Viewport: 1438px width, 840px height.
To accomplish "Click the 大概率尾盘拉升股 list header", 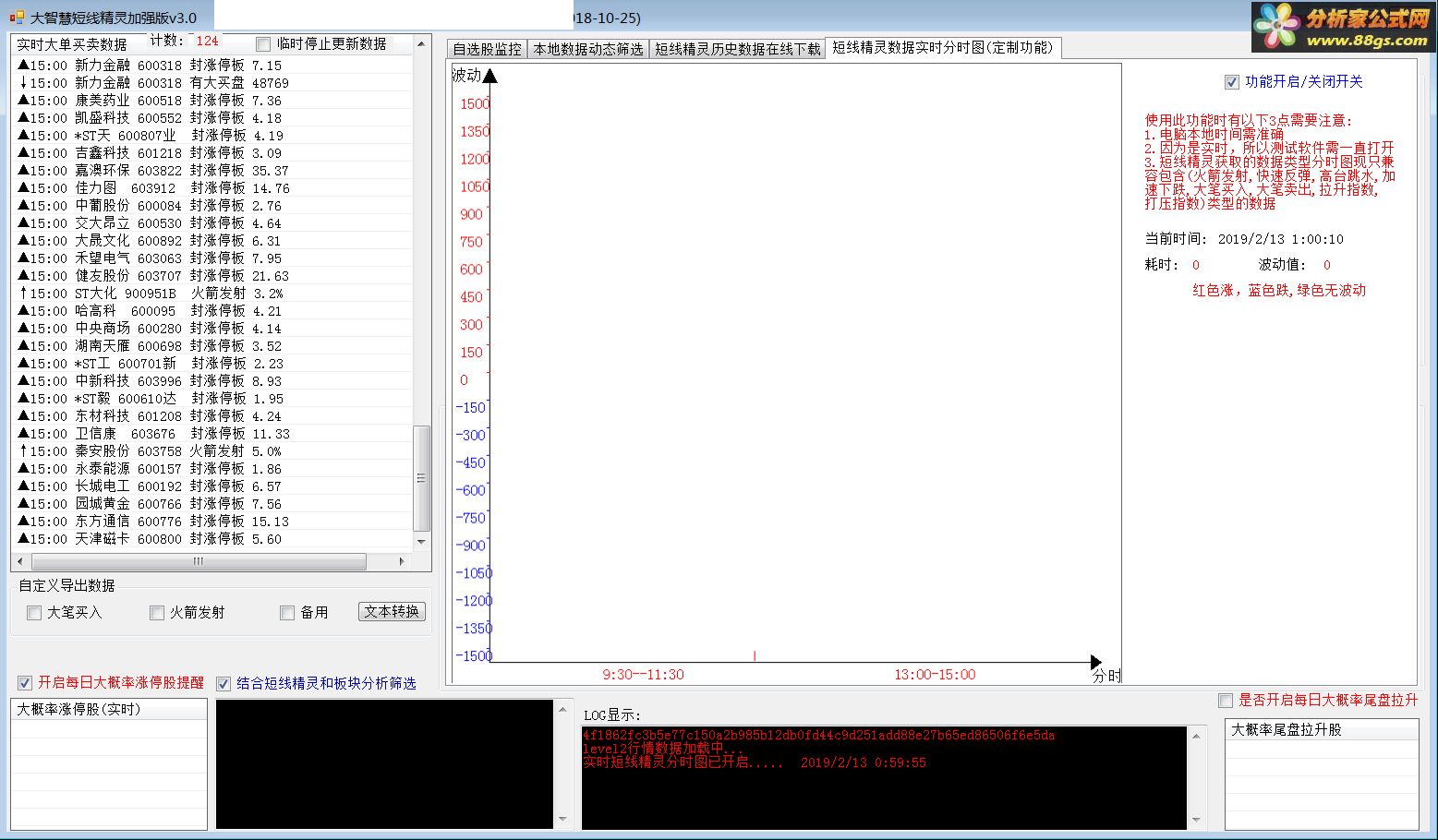I will pos(1322,729).
